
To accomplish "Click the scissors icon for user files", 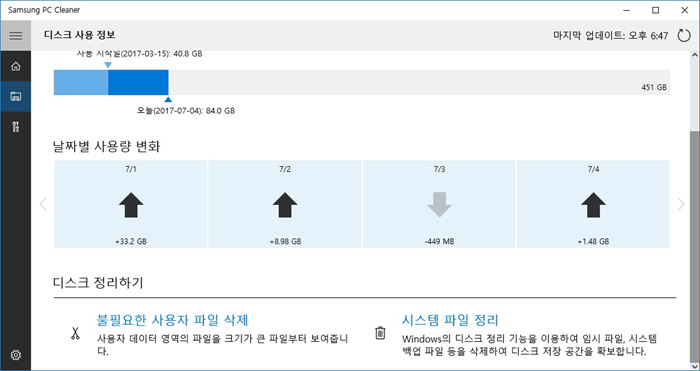I will click(x=75, y=333).
